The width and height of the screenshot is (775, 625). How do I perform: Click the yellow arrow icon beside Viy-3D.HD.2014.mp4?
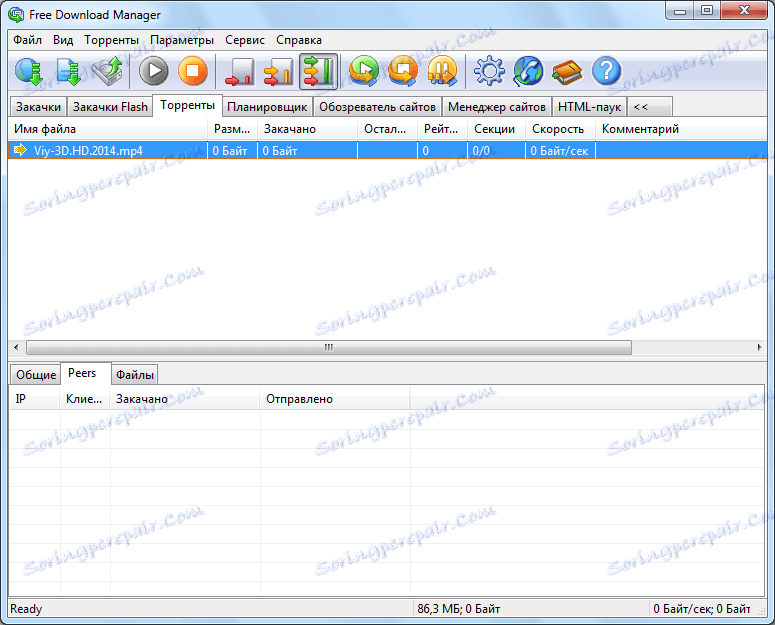tap(20, 150)
